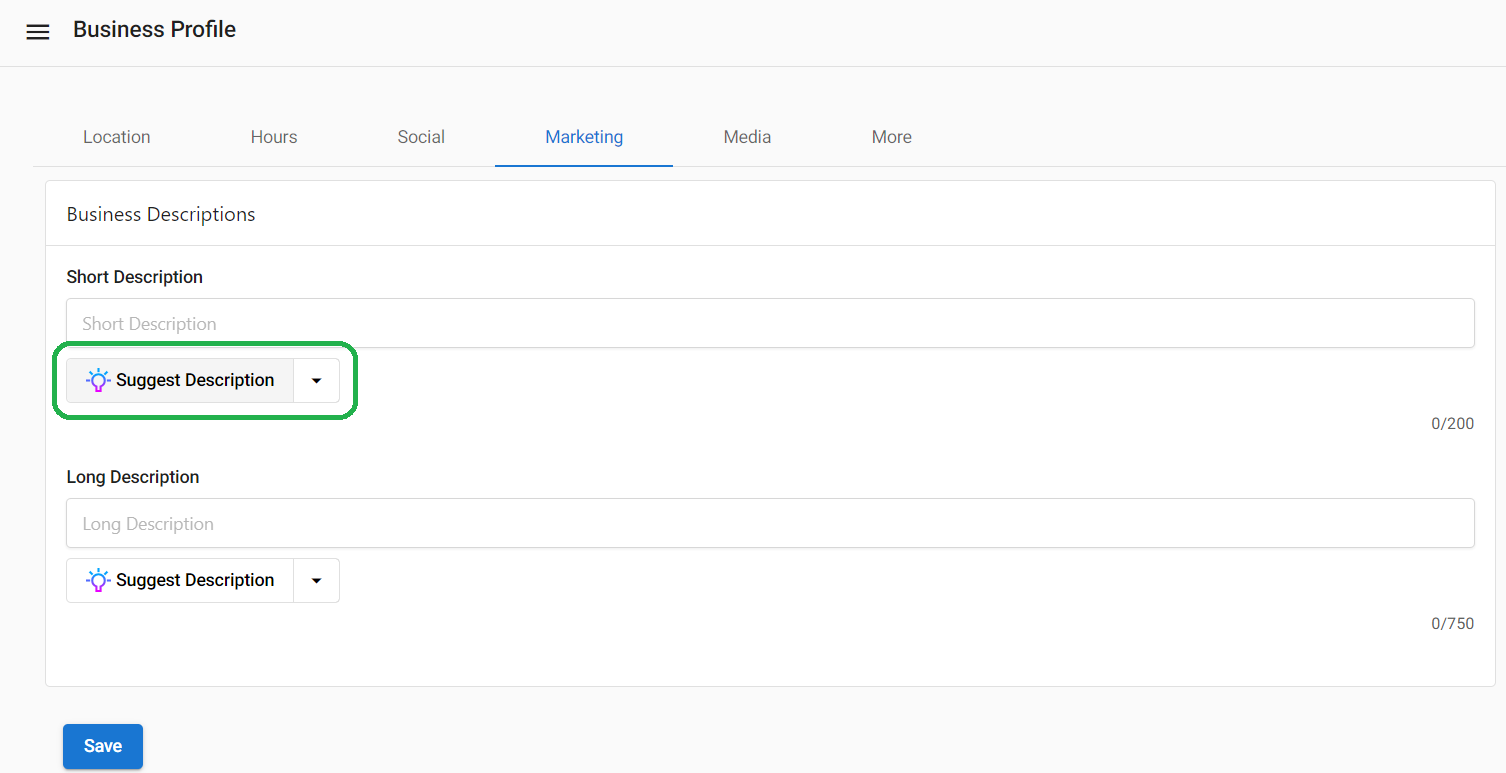Screen dimensions: 1506x773
Task: Click the Business Descriptions section heading
Action: coord(160,213)
